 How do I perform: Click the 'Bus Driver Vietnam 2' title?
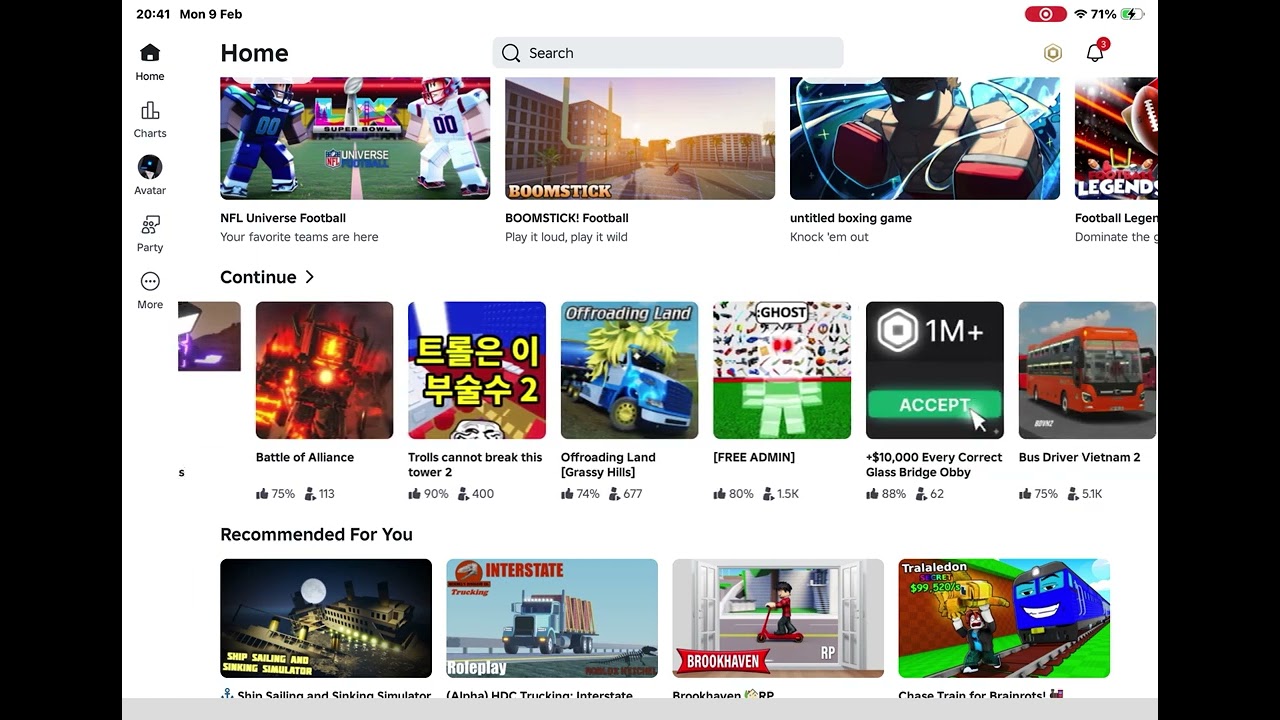(1079, 457)
